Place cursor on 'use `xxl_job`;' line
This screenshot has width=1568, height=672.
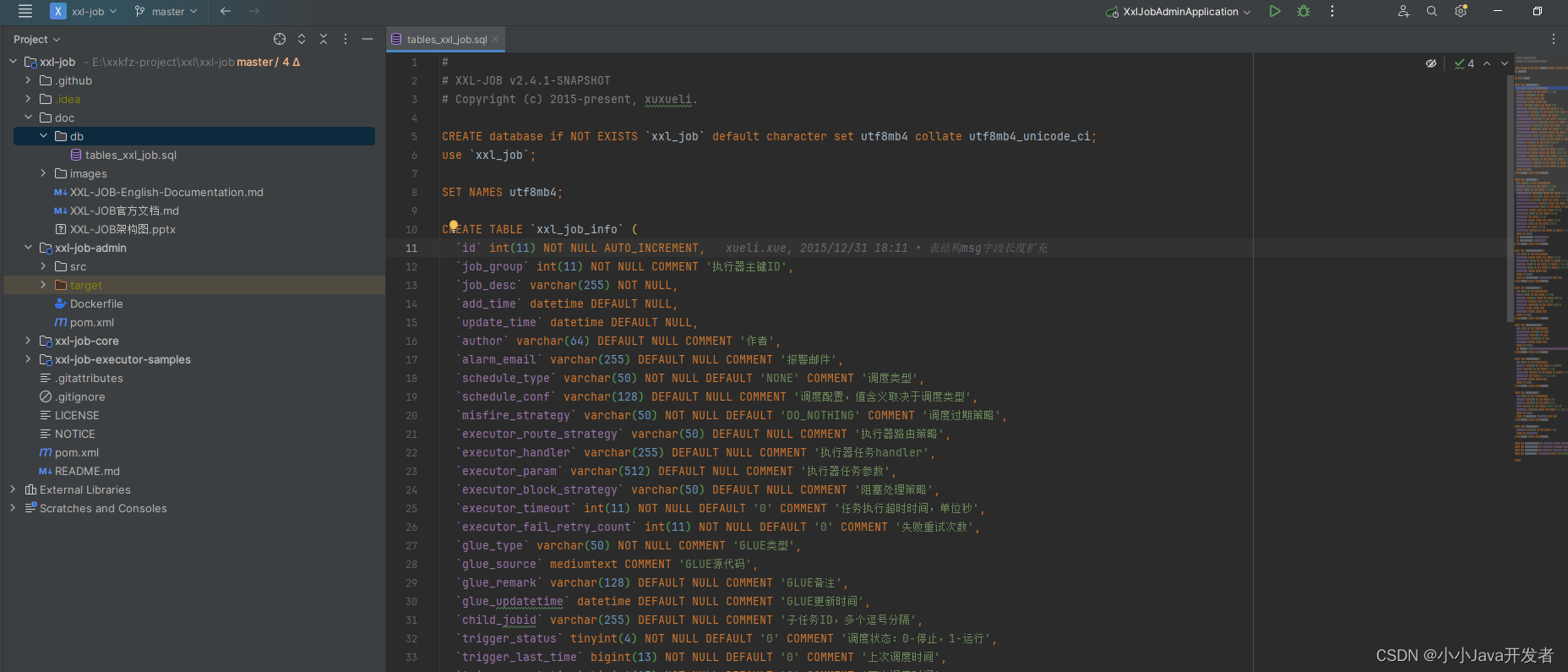click(x=488, y=155)
